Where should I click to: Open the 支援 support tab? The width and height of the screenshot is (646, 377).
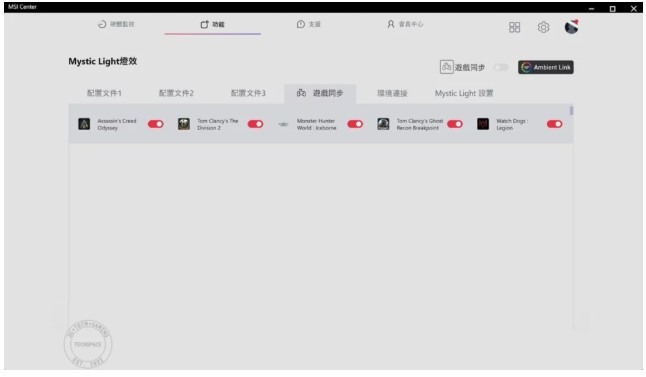click(309, 24)
